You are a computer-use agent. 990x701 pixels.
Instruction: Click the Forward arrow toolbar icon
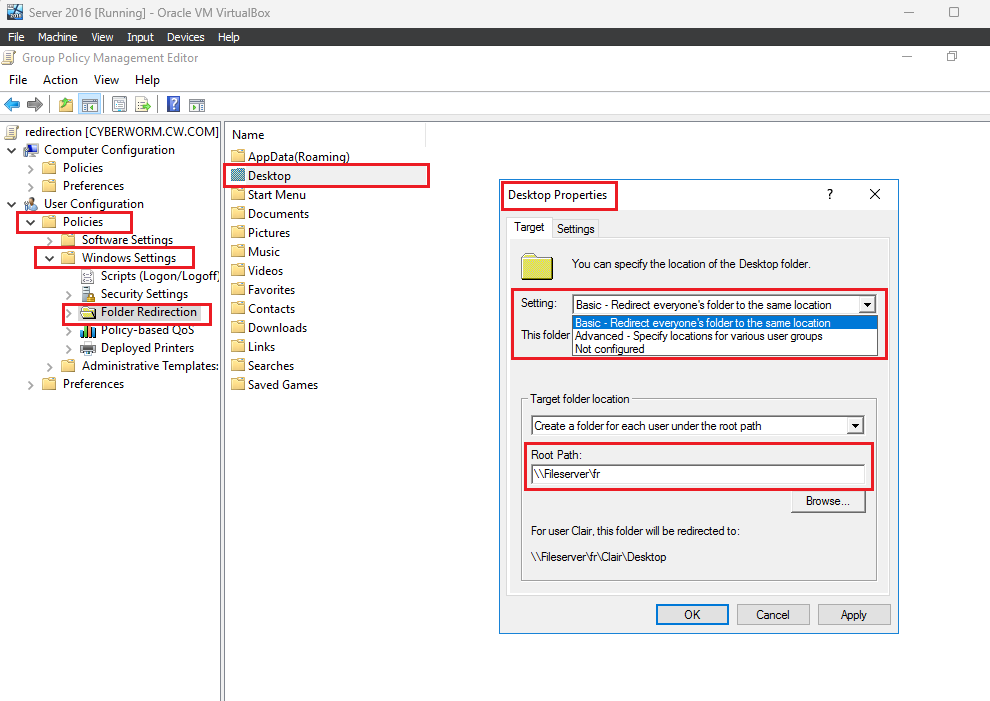click(x=35, y=104)
